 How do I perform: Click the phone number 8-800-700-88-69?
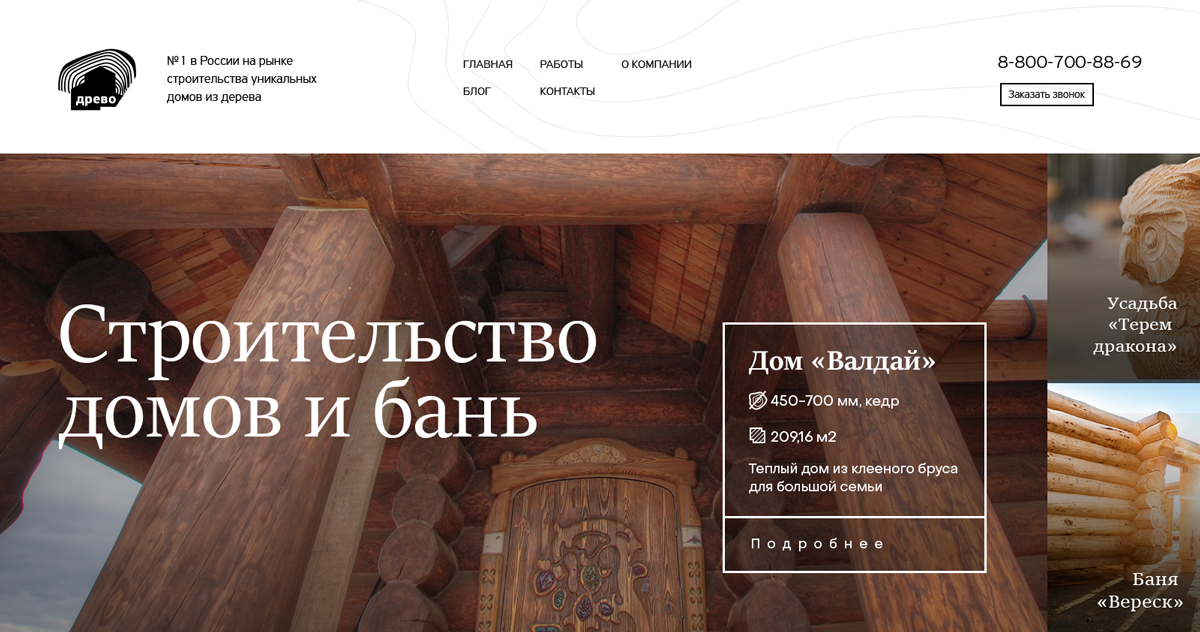1069,62
